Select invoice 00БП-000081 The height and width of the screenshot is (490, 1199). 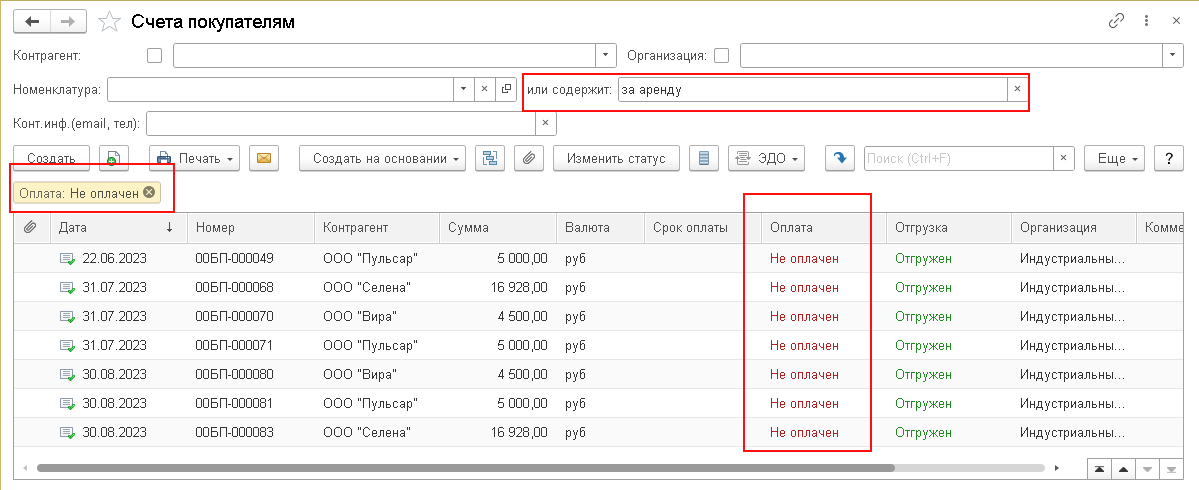(599, 404)
